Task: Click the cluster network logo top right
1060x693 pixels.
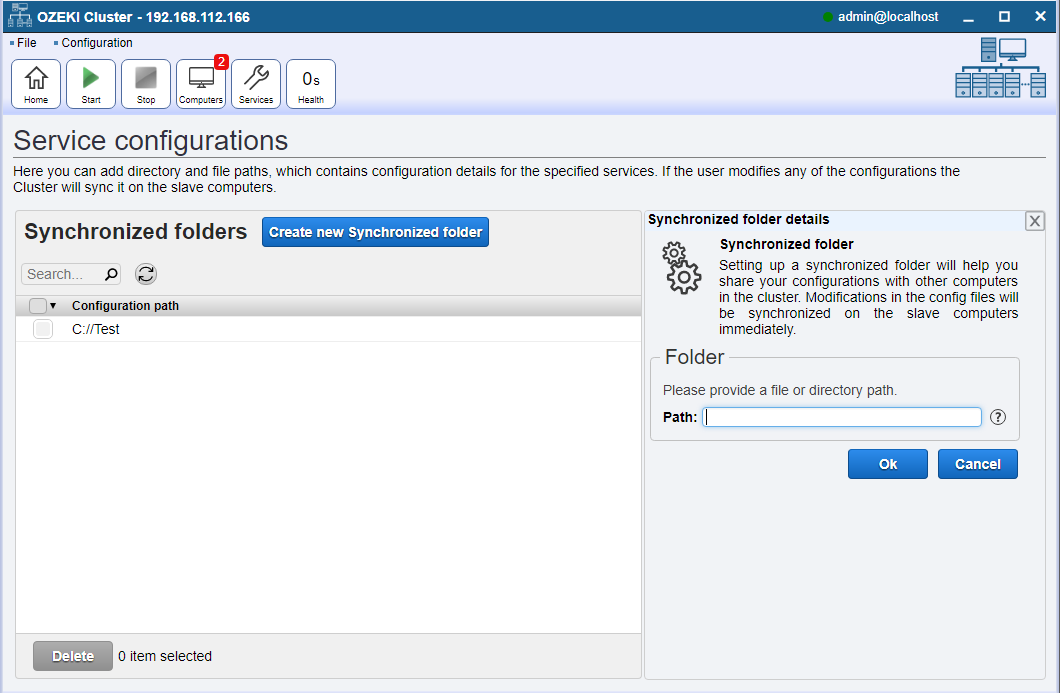Action: tap(1001, 68)
